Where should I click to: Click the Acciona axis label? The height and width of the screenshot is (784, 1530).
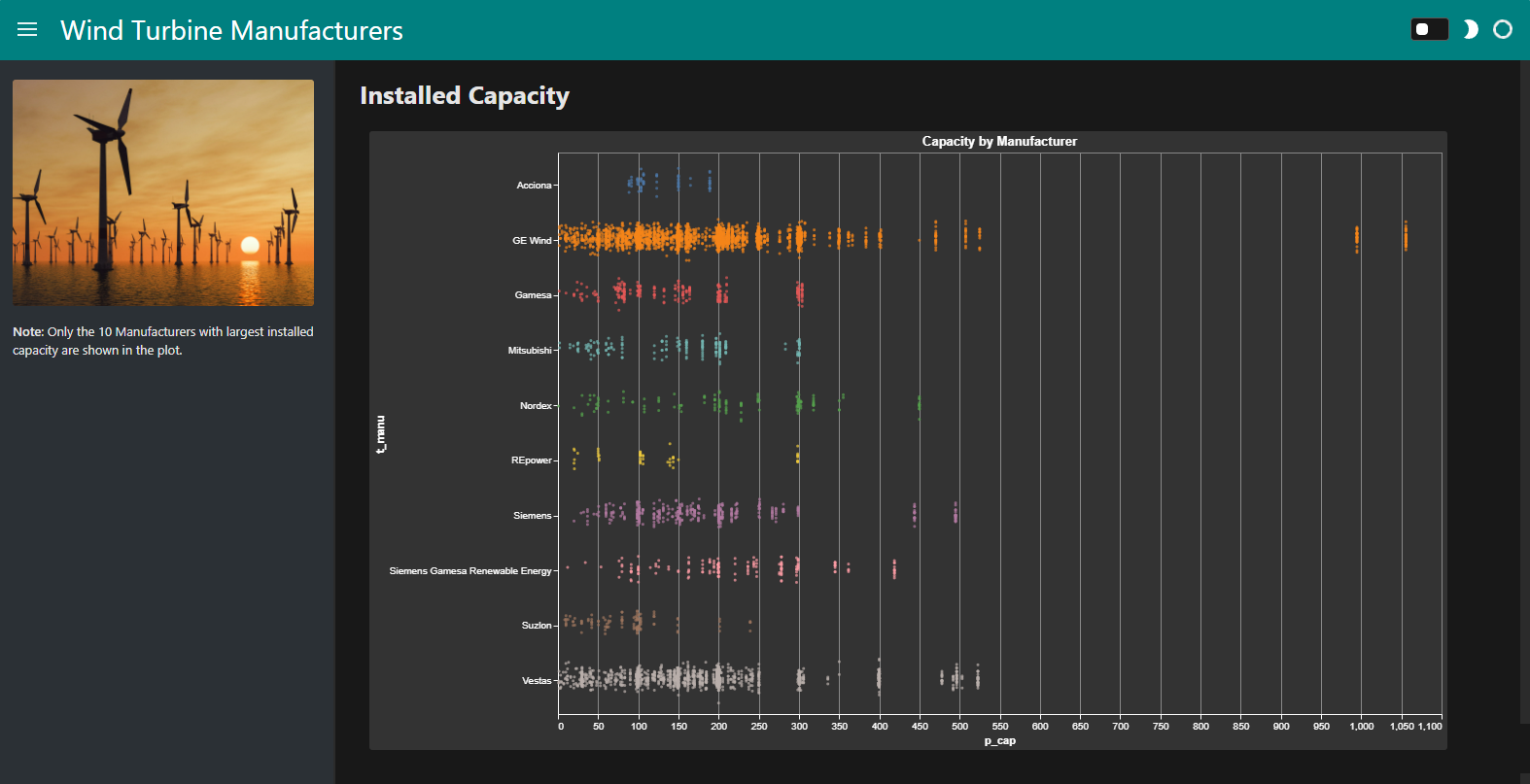pyautogui.click(x=534, y=185)
